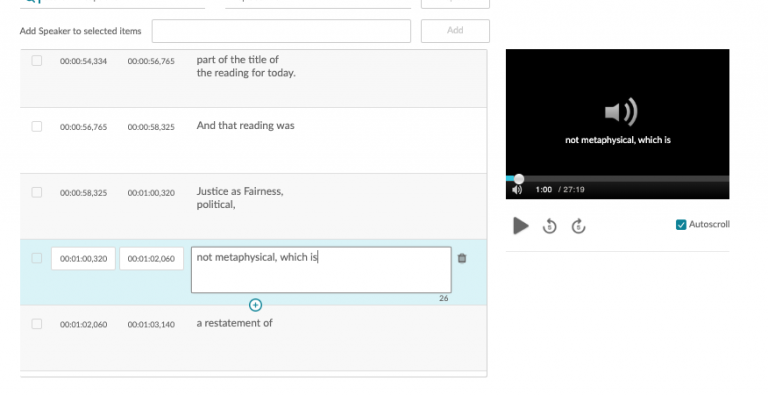Click the large speaker graphic in the video
The height and width of the screenshot is (395, 768).
click(x=621, y=112)
